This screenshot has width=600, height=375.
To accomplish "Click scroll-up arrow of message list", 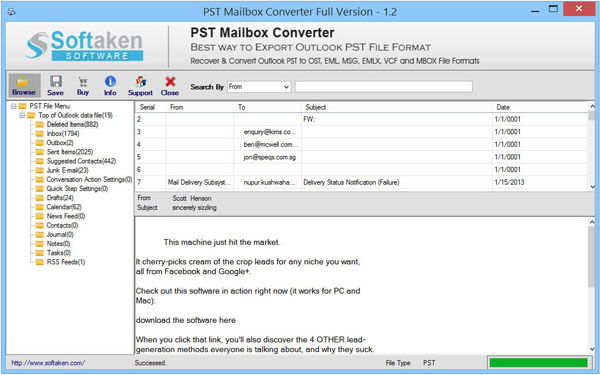I will pos(592,106).
